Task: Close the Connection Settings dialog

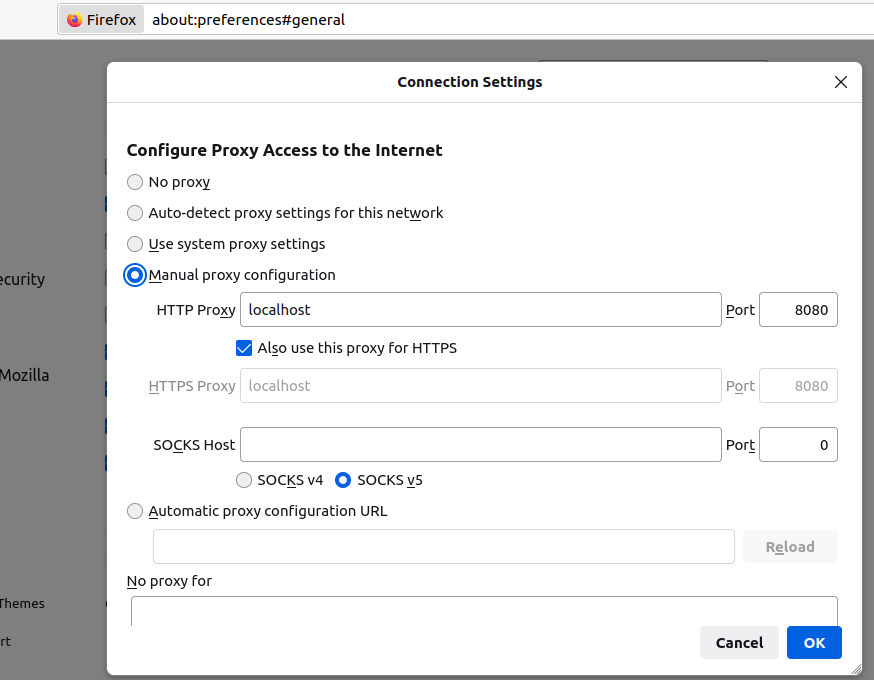Action: (841, 82)
